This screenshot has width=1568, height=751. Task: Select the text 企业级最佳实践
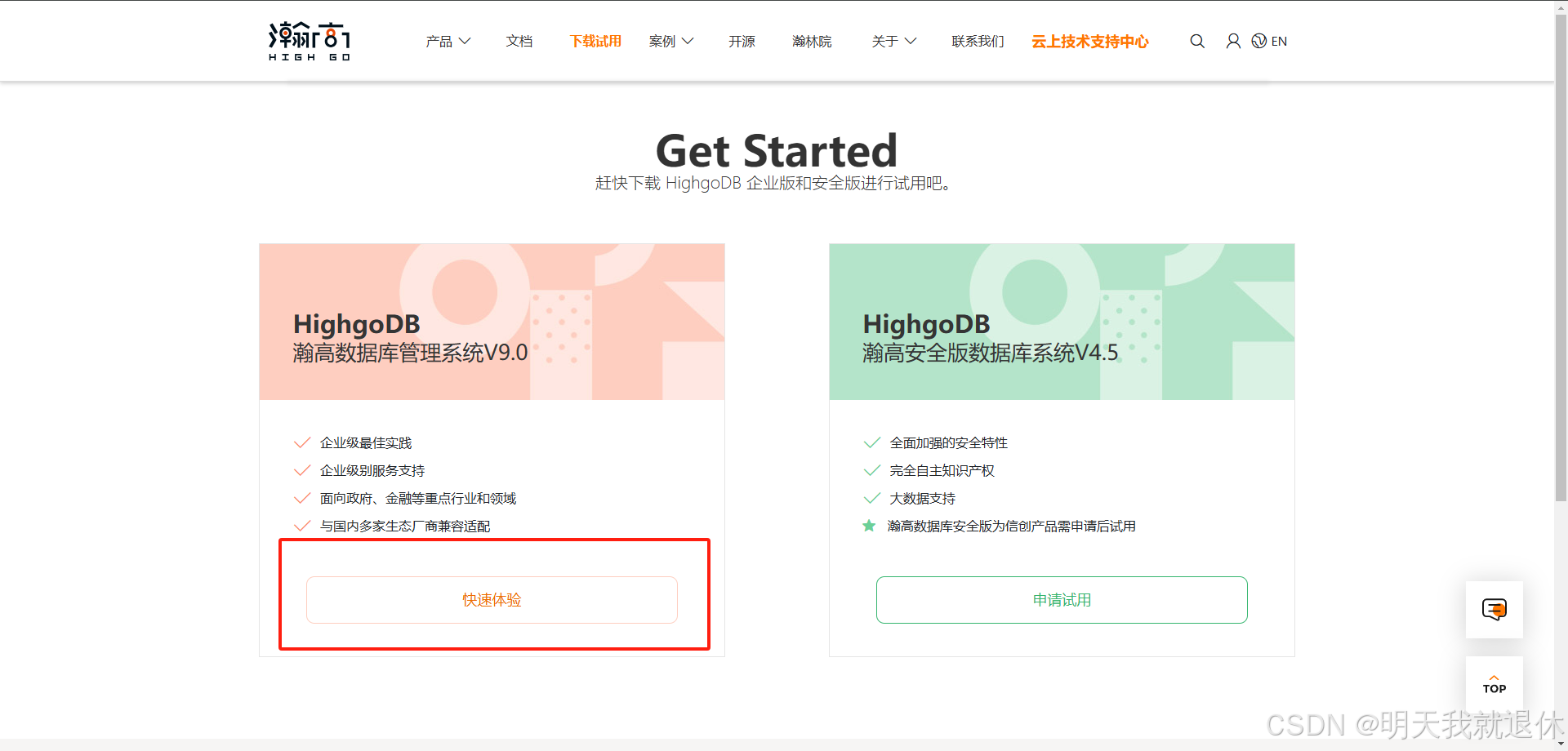[366, 442]
